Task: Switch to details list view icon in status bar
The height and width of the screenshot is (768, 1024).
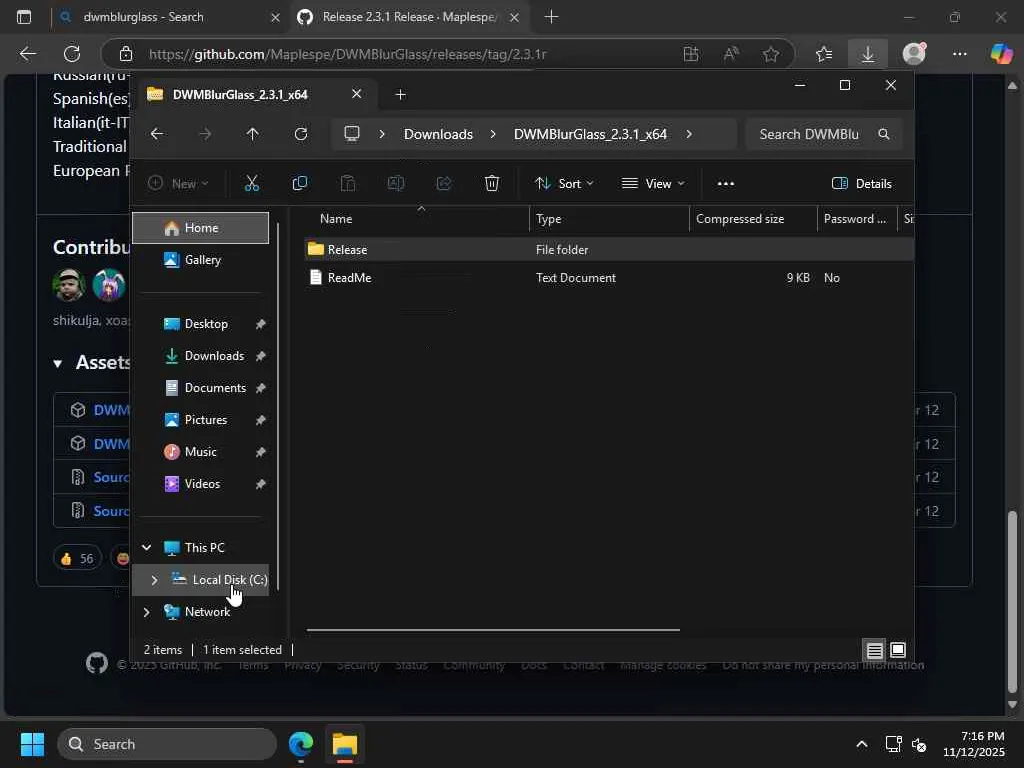Action: tap(874, 650)
